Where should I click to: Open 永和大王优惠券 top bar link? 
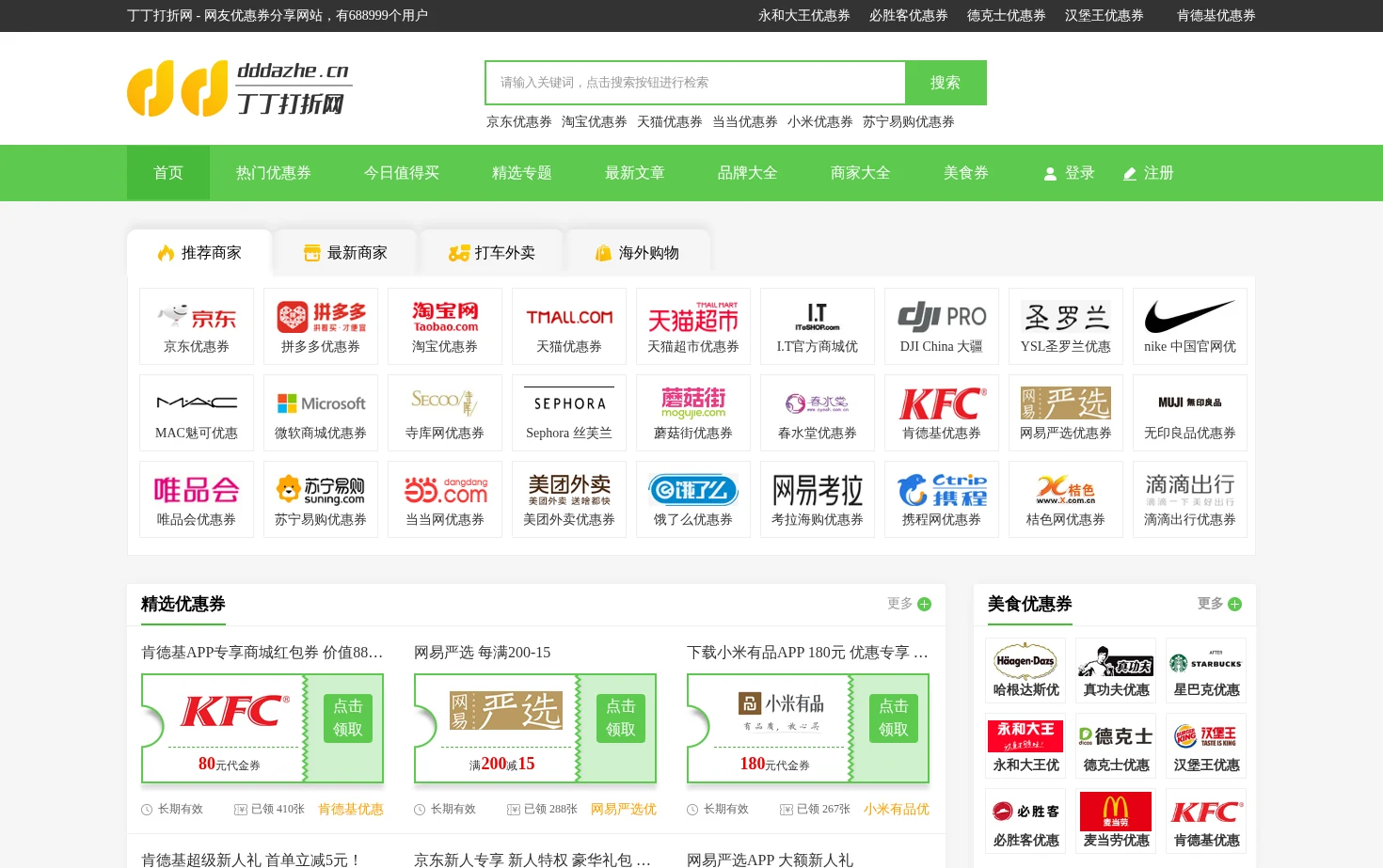tap(804, 16)
